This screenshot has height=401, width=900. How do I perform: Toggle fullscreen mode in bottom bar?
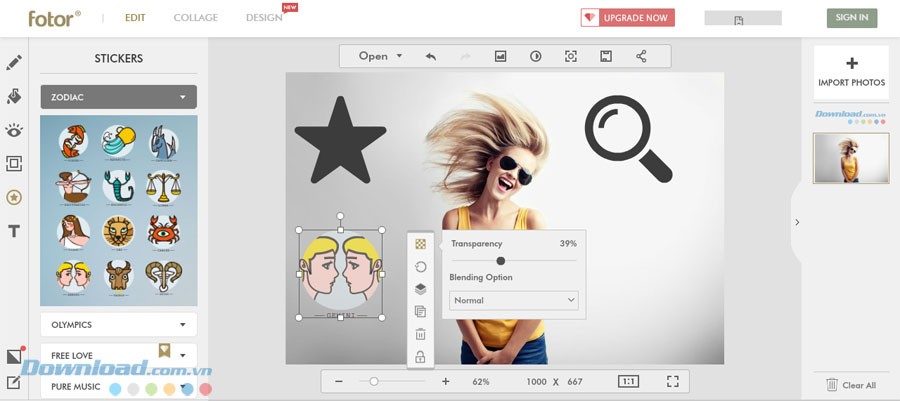coord(673,381)
